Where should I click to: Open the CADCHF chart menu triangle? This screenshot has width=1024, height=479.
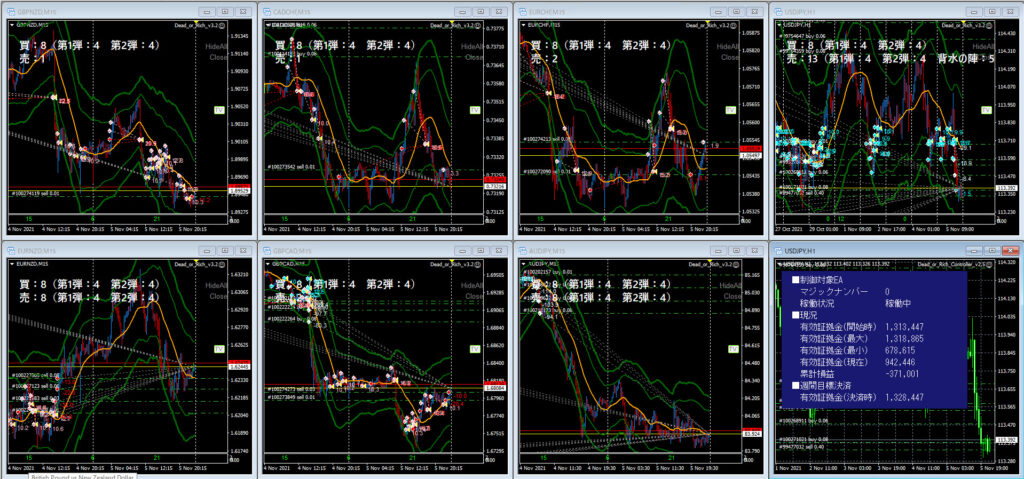tap(267, 25)
